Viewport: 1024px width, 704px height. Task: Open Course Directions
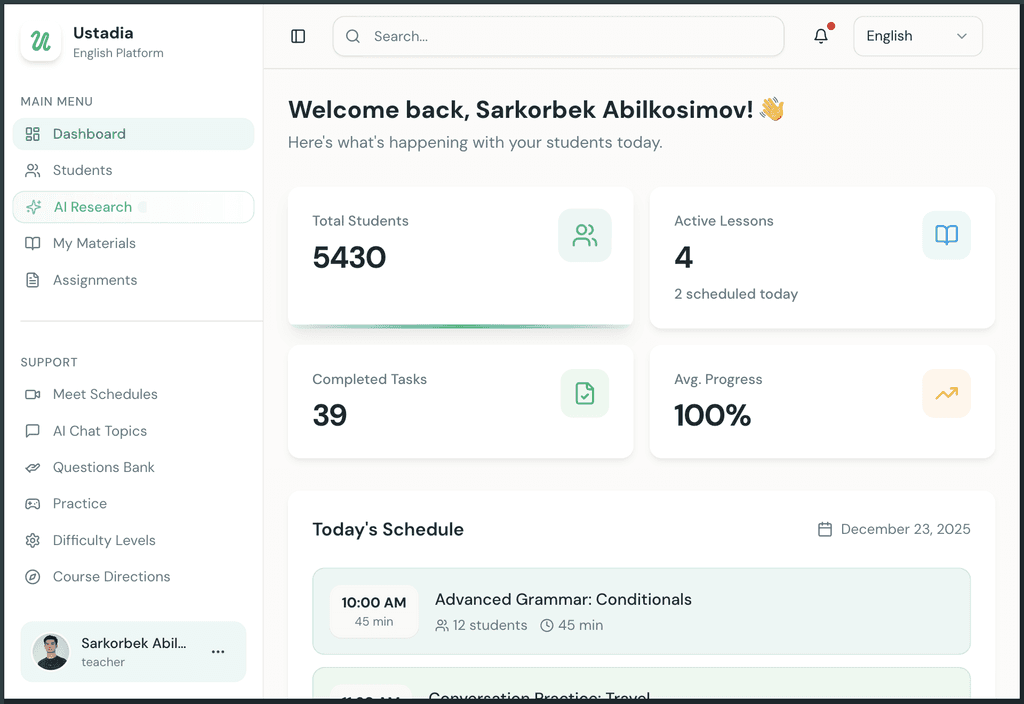[133, 577]
